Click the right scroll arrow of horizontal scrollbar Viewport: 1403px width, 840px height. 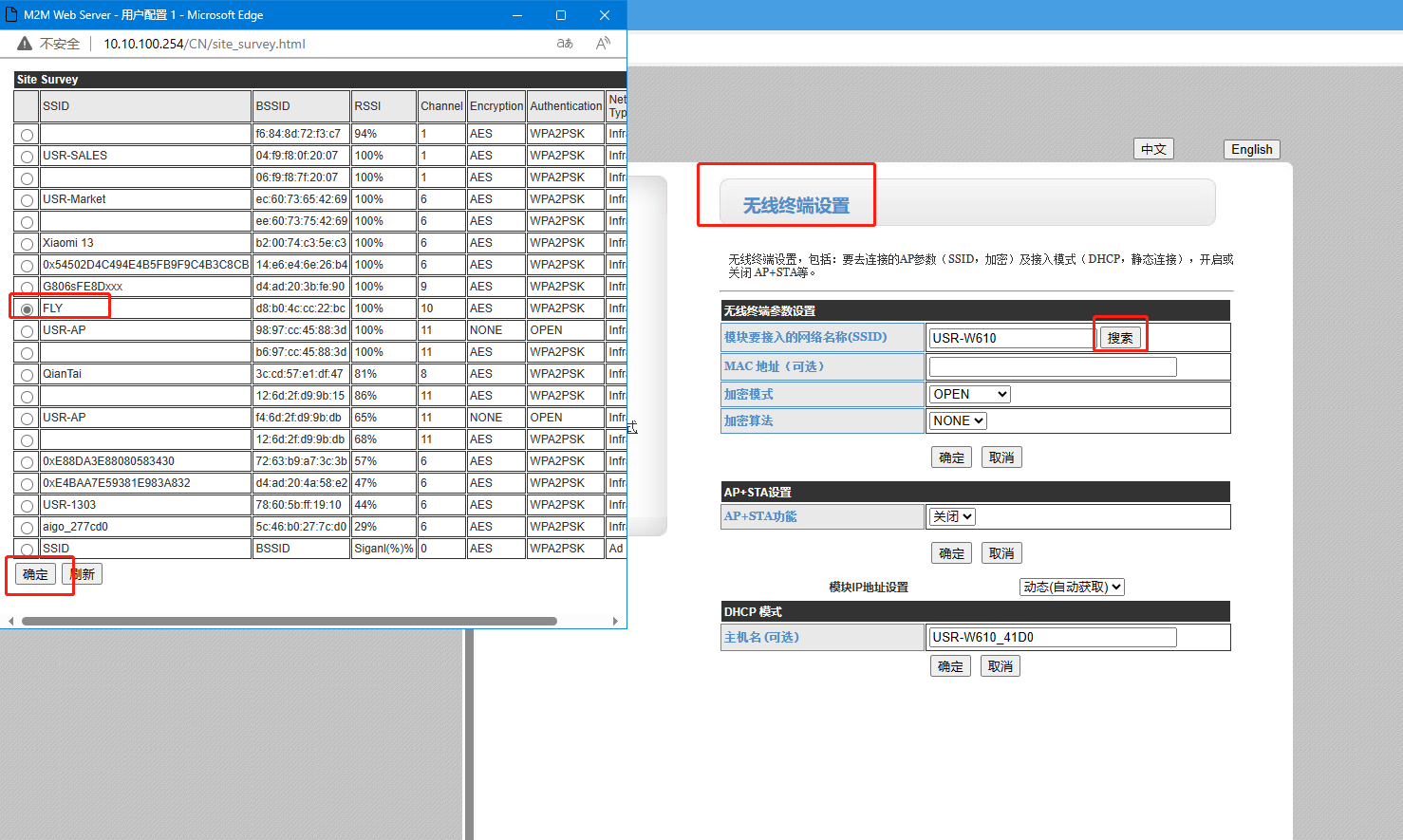[x=615, y=622]
